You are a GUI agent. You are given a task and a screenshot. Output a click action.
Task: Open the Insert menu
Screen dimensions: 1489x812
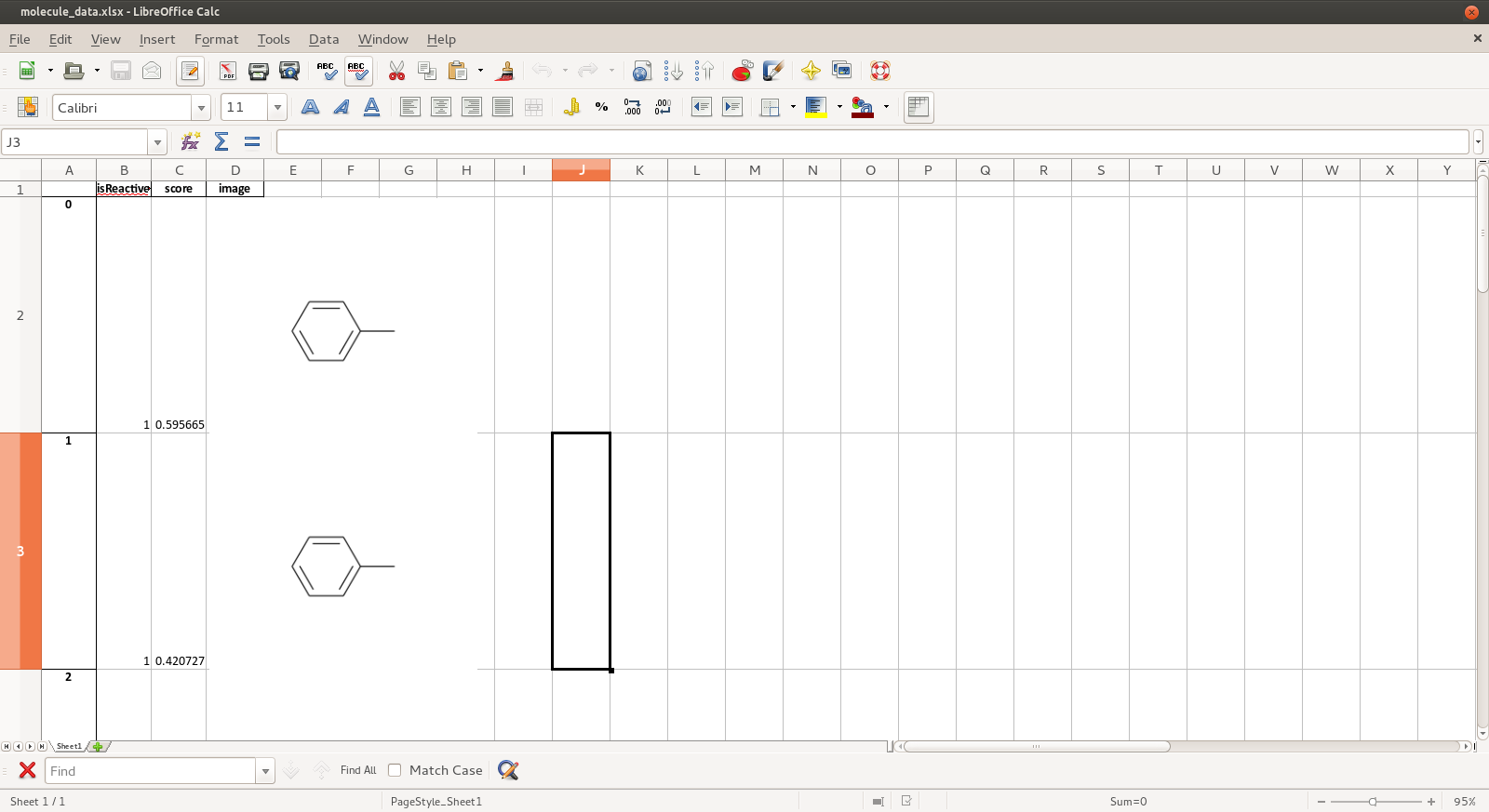pos(157,39)
